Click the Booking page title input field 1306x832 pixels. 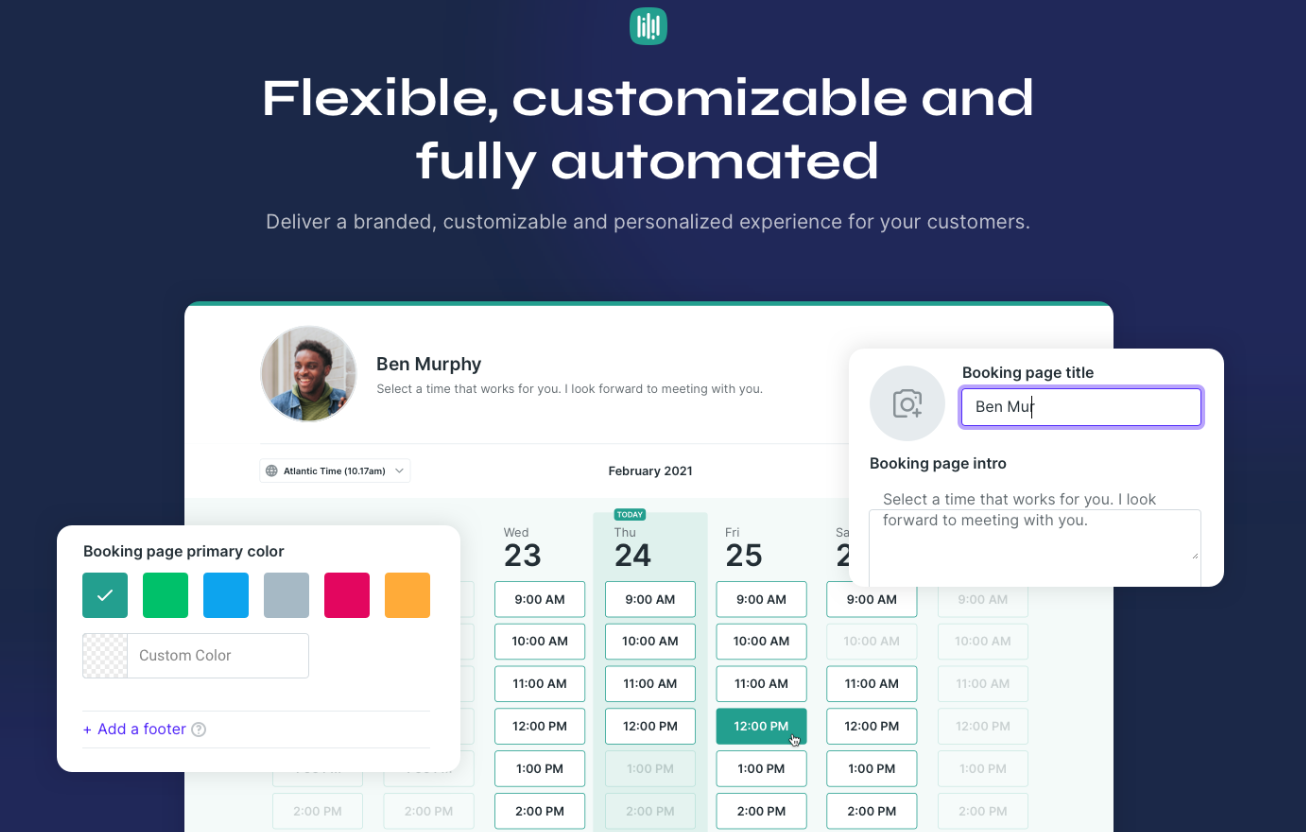pos(1080,407)
